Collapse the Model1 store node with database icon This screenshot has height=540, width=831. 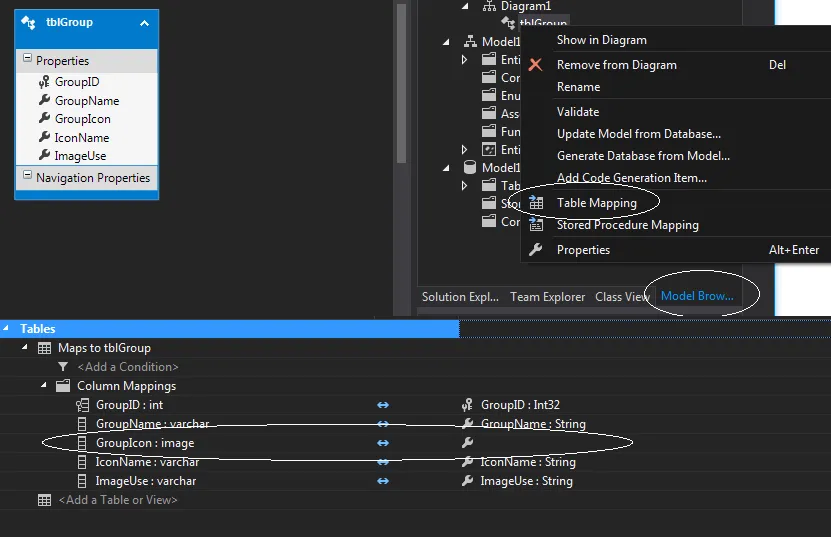[446, 168]
